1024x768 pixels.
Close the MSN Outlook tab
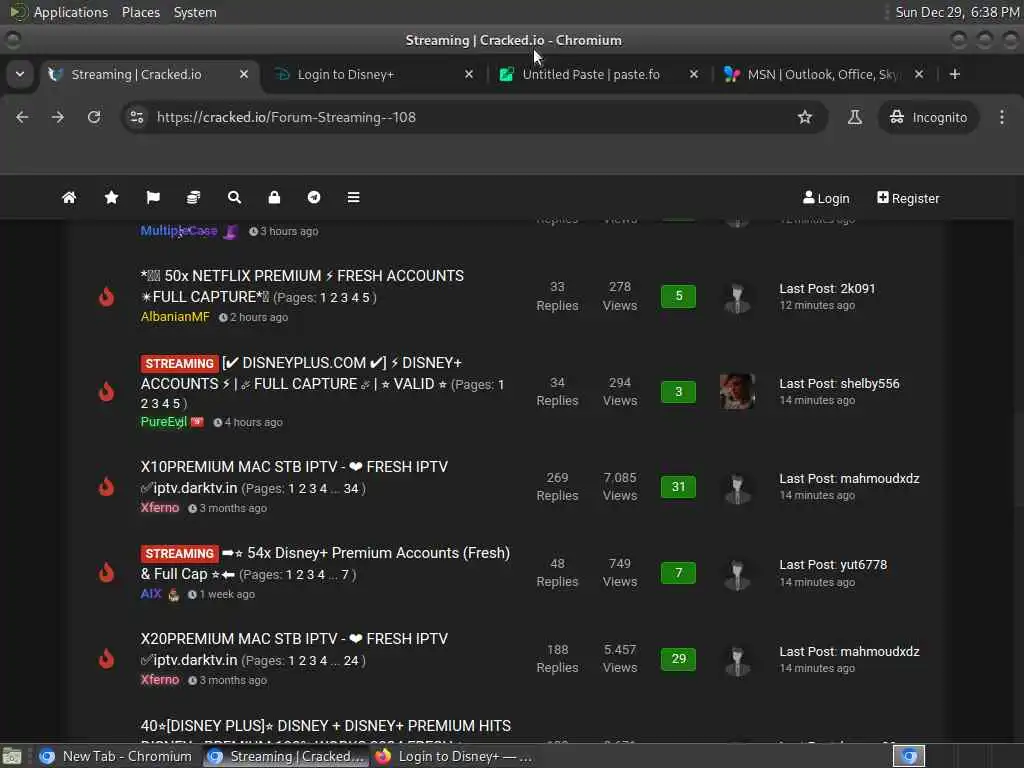[x=919, y=74]
